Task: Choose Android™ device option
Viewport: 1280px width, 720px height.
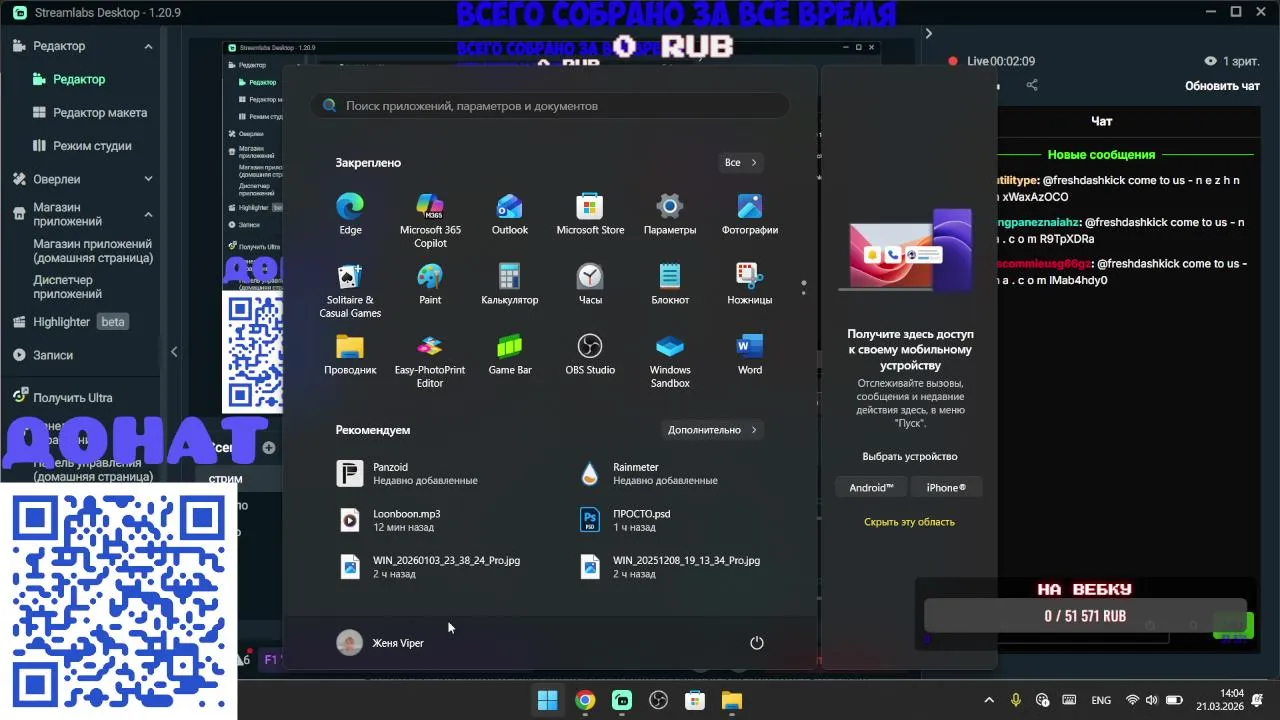Action: coord(871,487)
